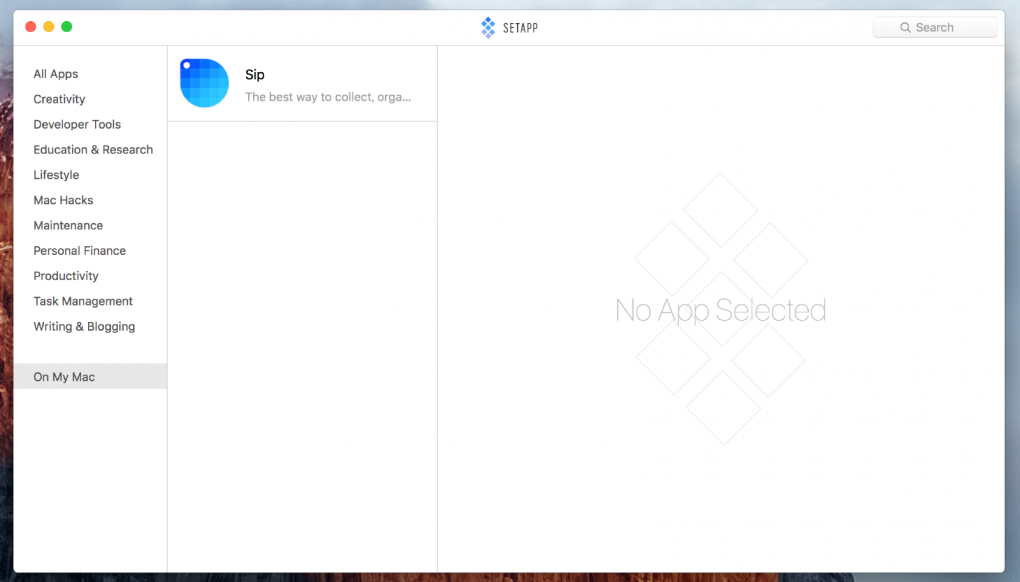Click the yellow minimize window button
The height and width of the screenshot is (582, 1020).
48,27
